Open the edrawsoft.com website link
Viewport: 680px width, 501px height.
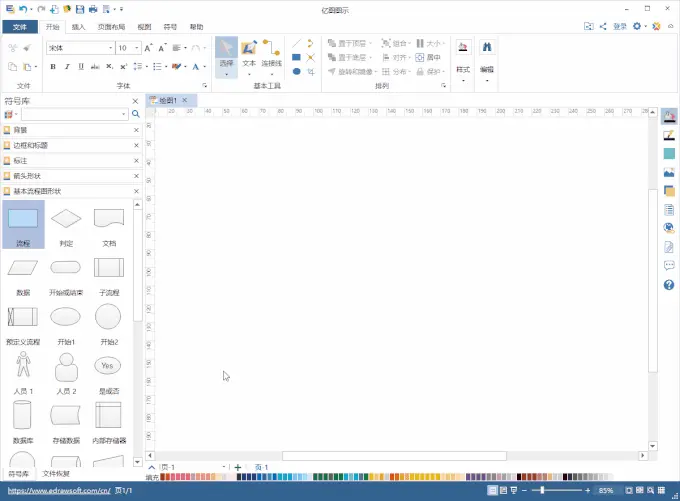point(59,491)
